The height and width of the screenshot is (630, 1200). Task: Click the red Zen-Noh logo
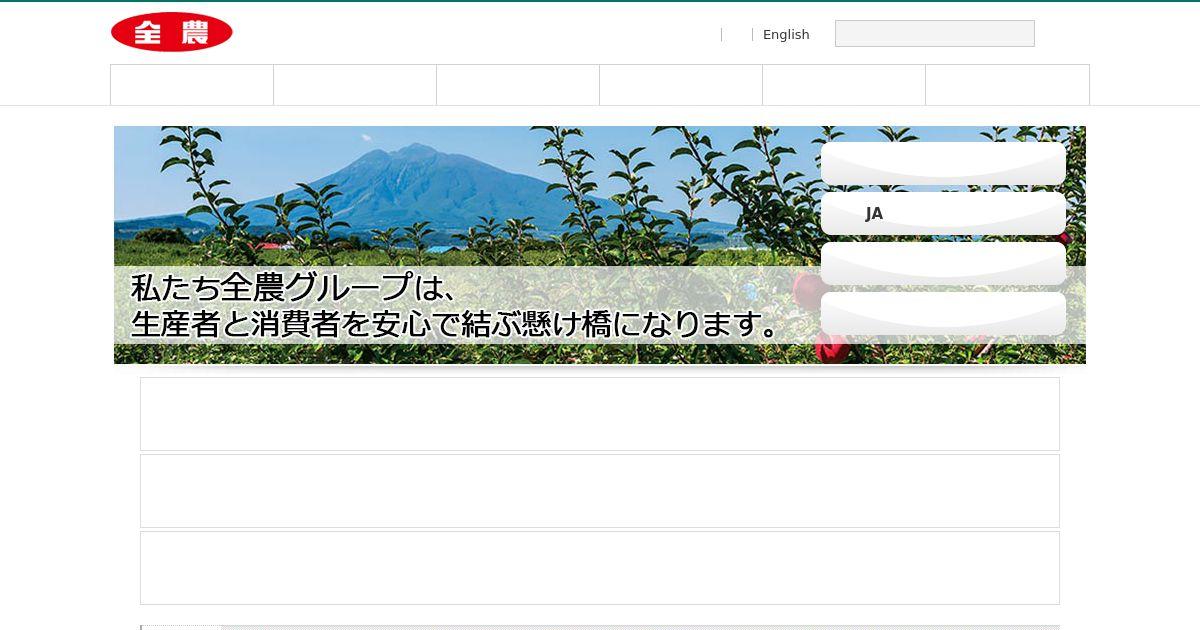(x=172, y=32)
